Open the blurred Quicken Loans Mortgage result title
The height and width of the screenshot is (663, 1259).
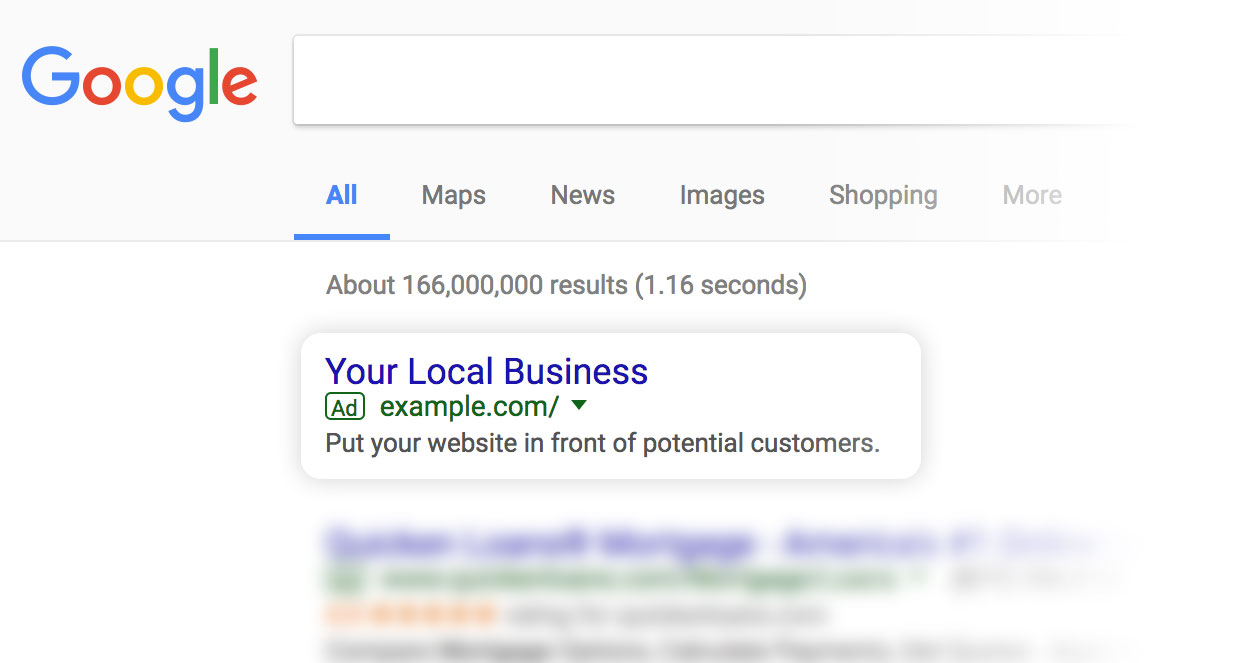[540, 545]
